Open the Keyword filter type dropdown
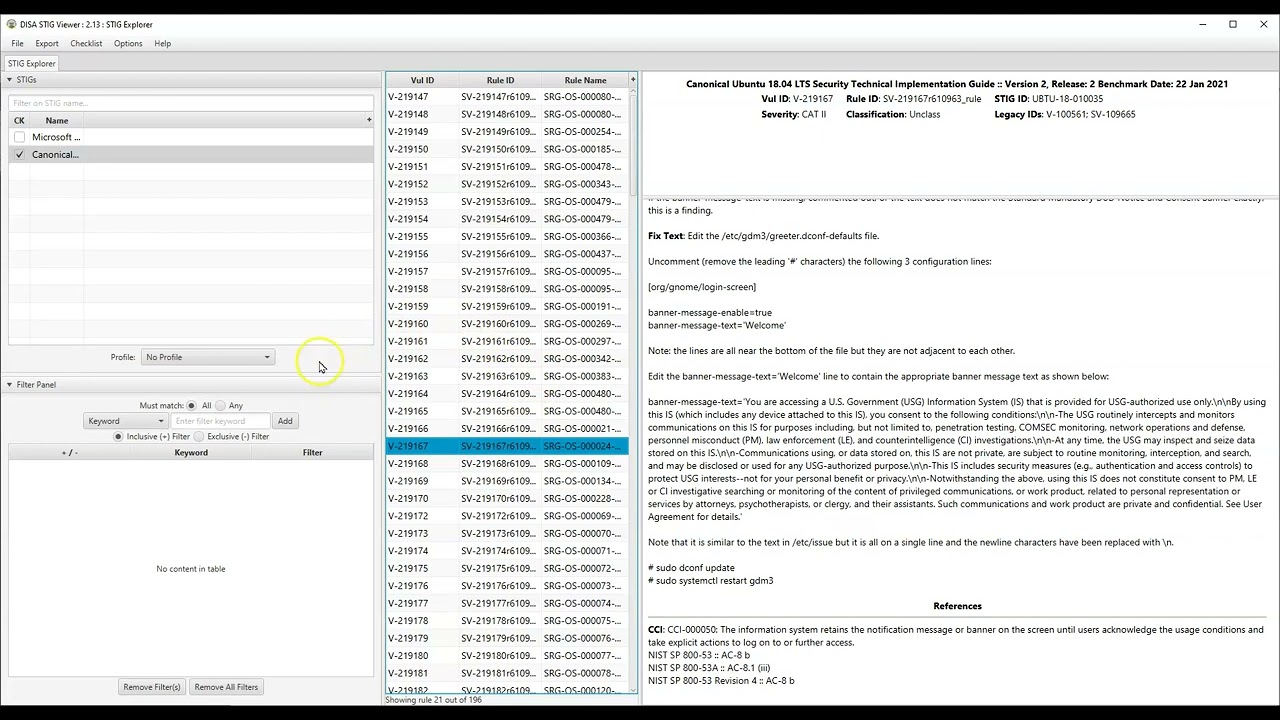Screen dimensions: 1280x720 point(126,421)
